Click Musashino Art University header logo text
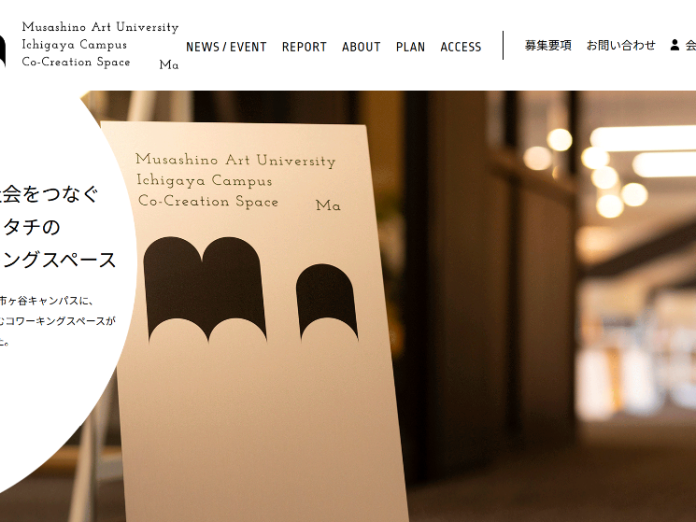 click(100, 45)
